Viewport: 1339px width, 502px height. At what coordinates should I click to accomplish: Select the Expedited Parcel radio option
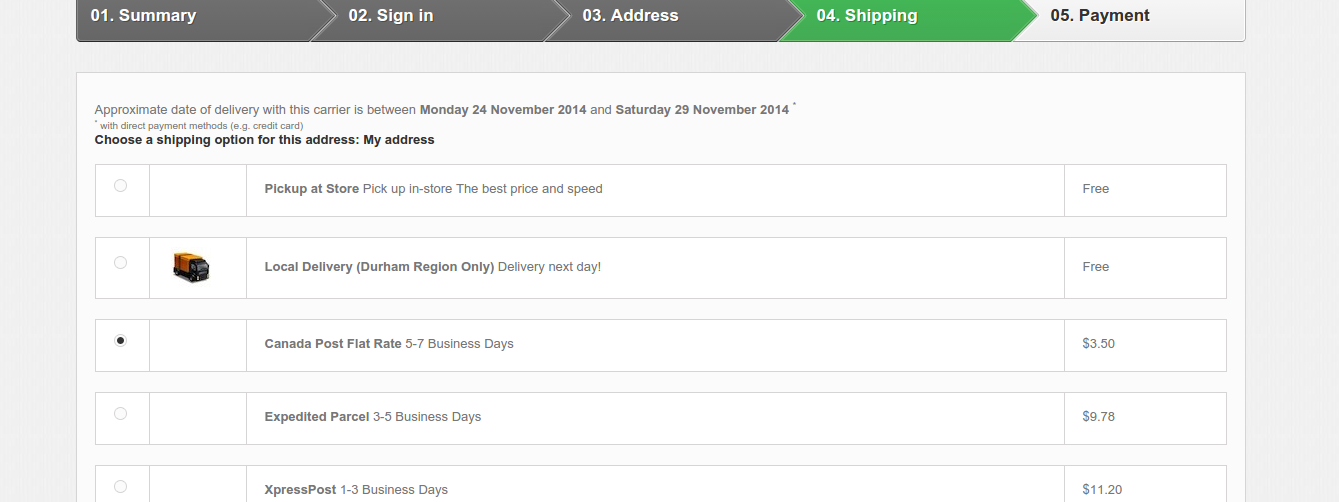121,413
